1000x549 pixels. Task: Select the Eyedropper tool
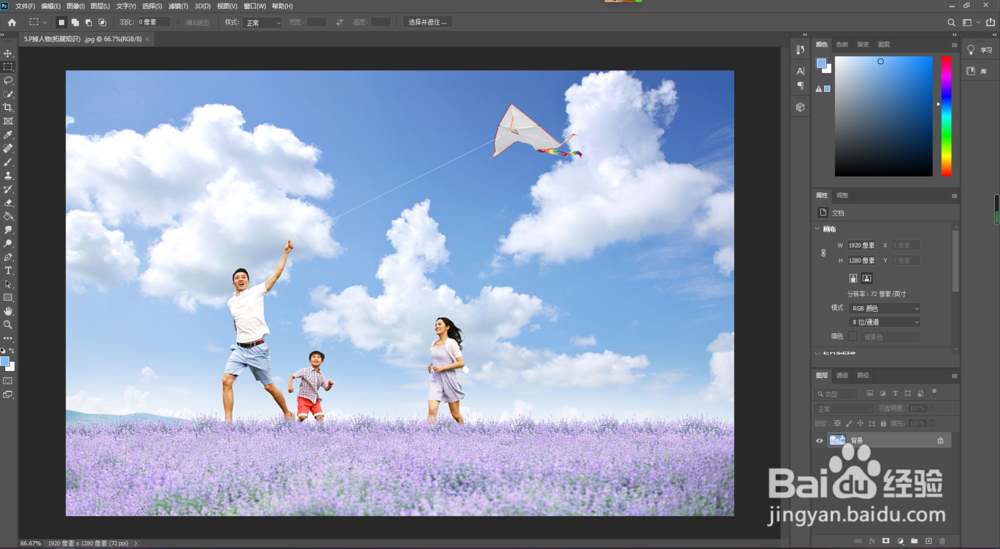click(x=8, y=135)
